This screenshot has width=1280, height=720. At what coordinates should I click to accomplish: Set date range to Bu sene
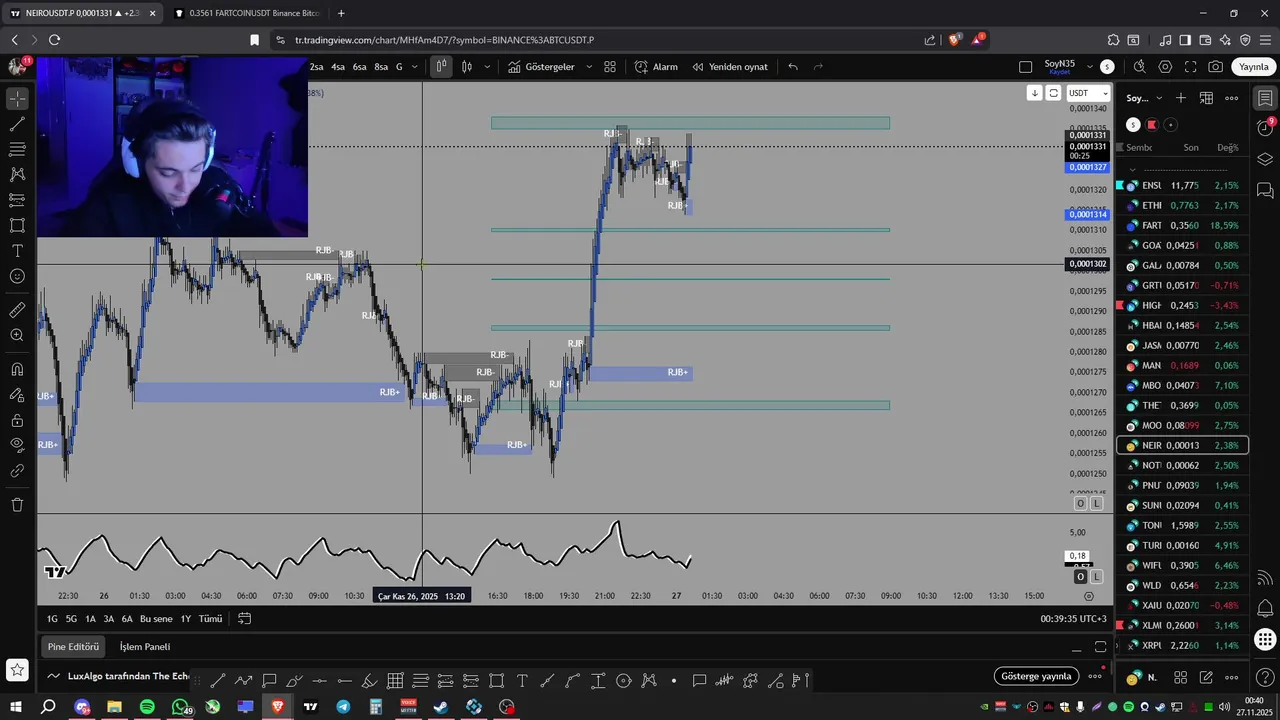coord(156,619)
